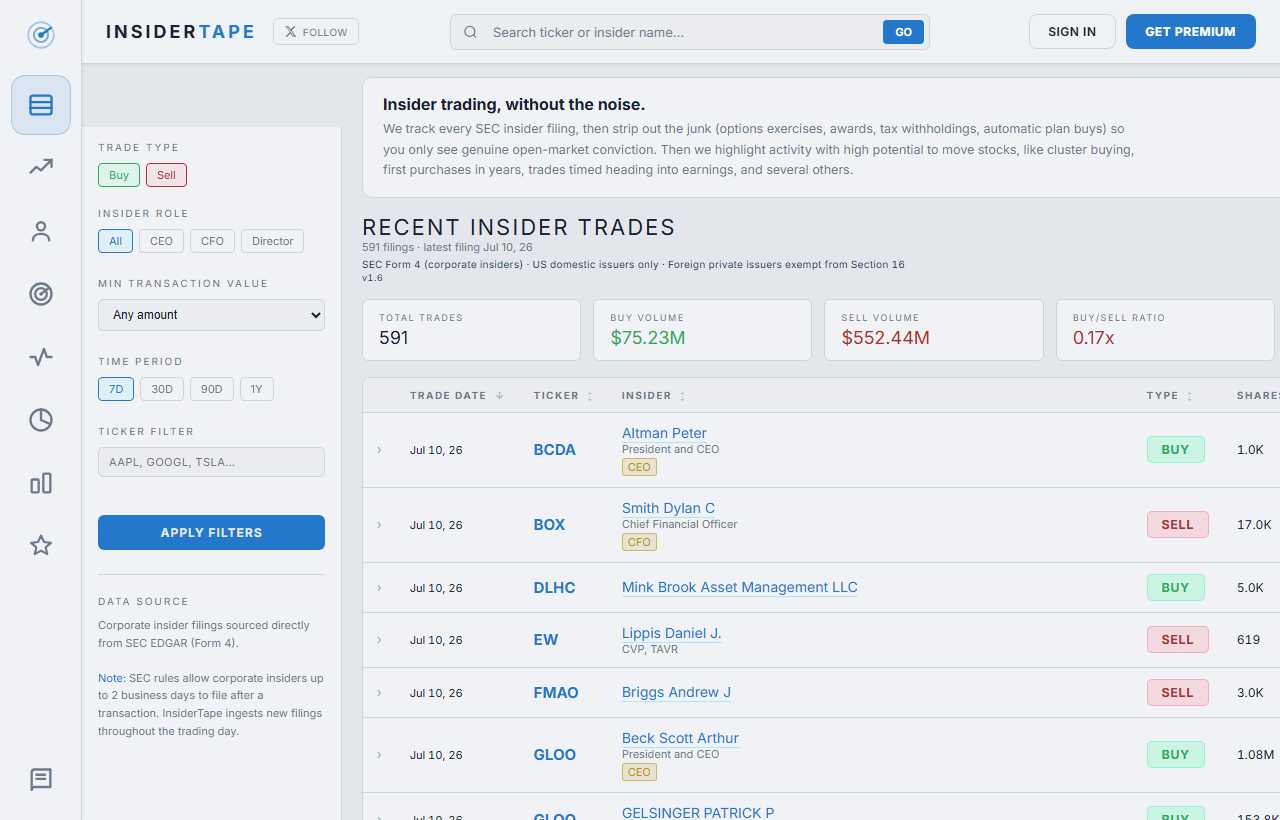Screen dimensions: 1280x820
Task: Click the CFO badge under Smith Dylan C
Action: coord(639,542)
